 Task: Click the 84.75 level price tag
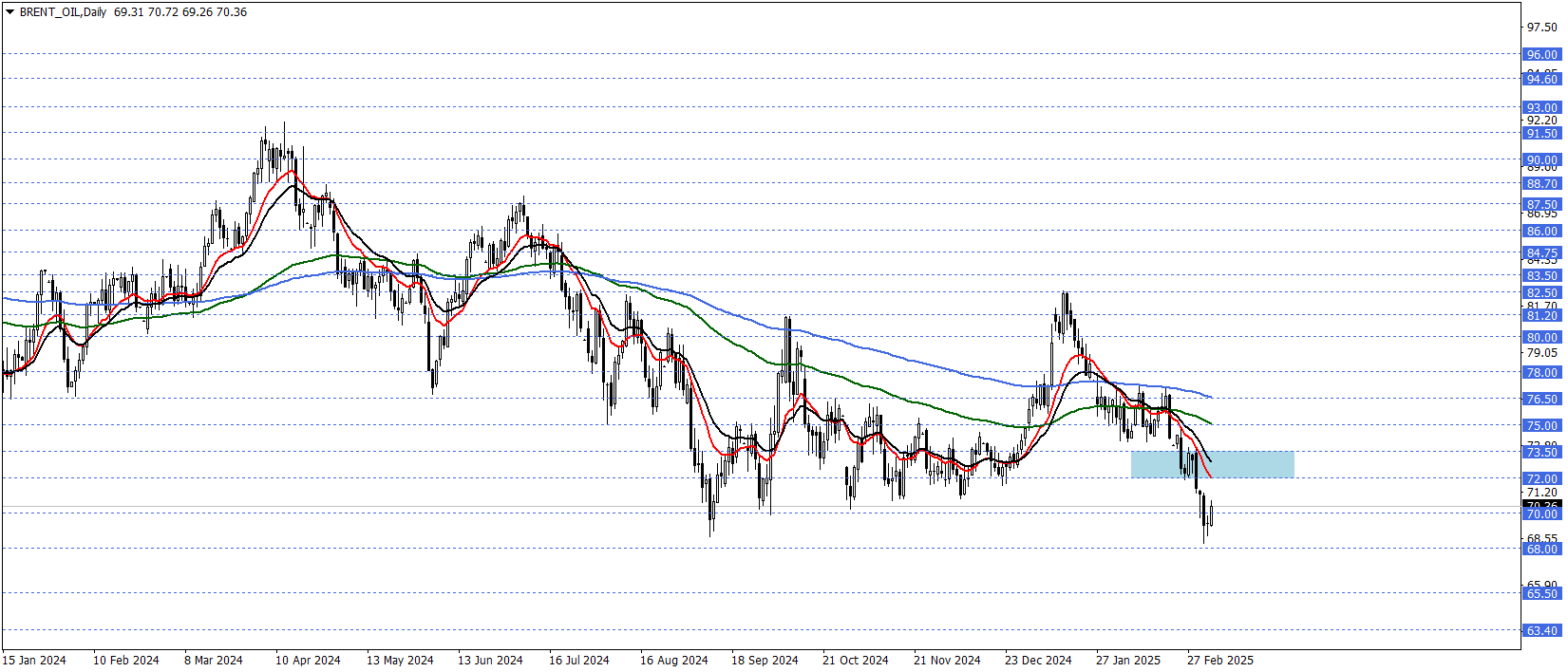(1541, 253)
